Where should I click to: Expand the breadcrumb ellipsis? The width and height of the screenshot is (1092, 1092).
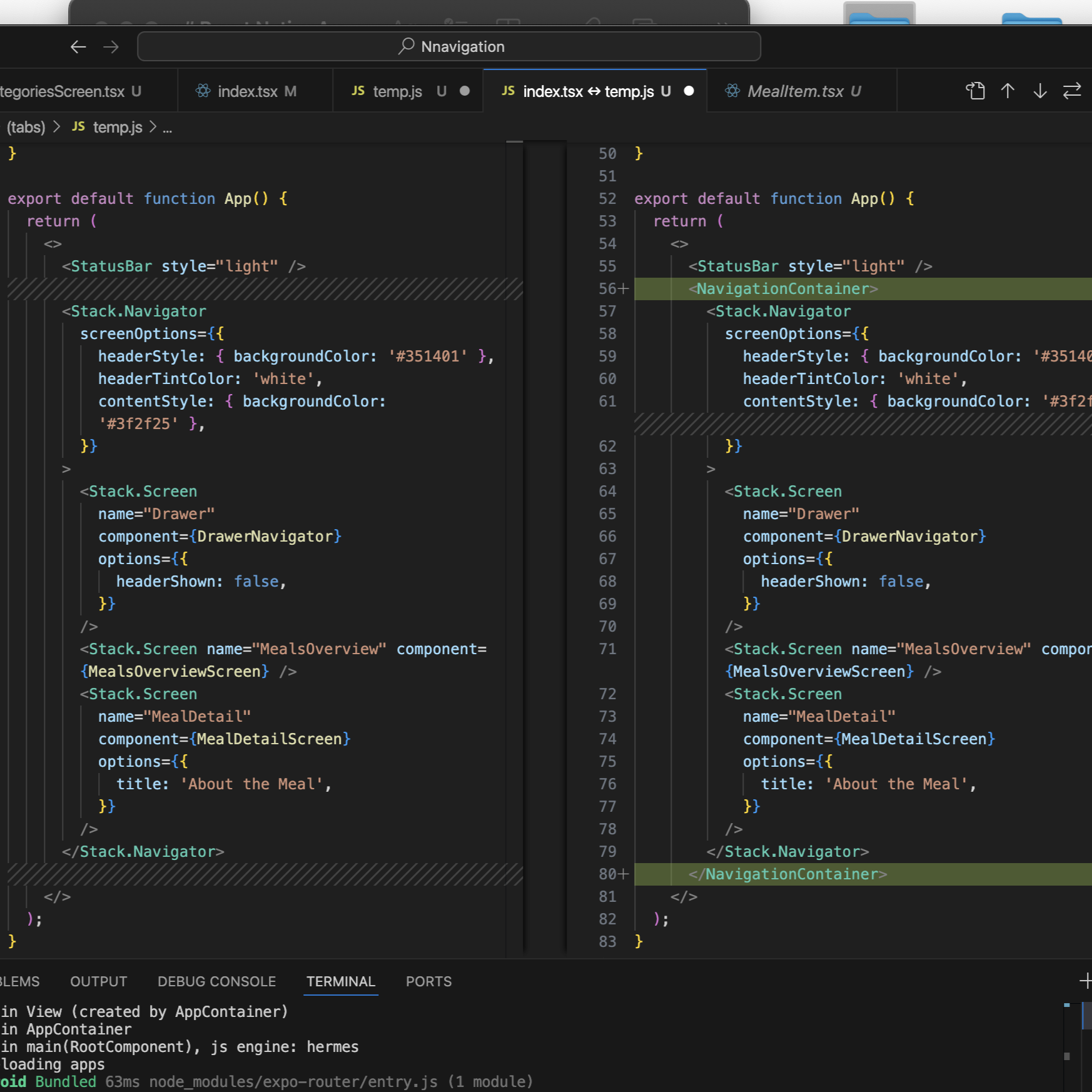167,129
